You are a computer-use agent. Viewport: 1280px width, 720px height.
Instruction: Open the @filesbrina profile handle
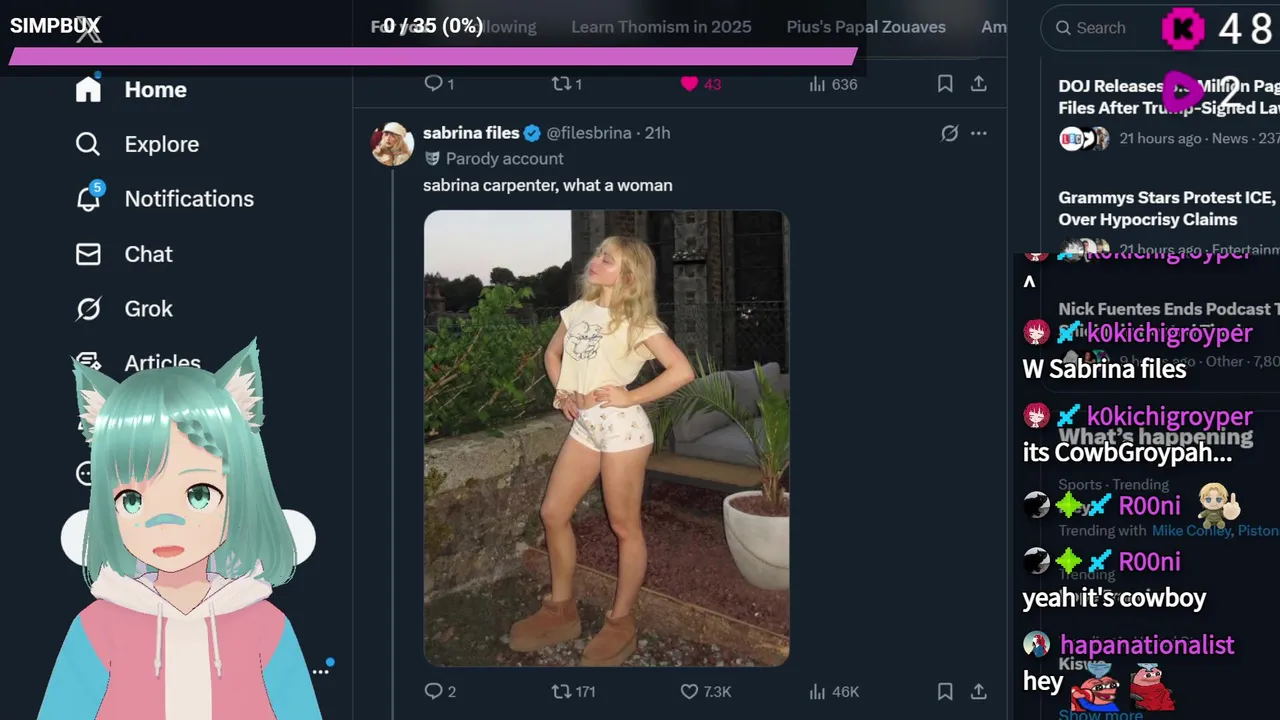(x=588, y=133)
